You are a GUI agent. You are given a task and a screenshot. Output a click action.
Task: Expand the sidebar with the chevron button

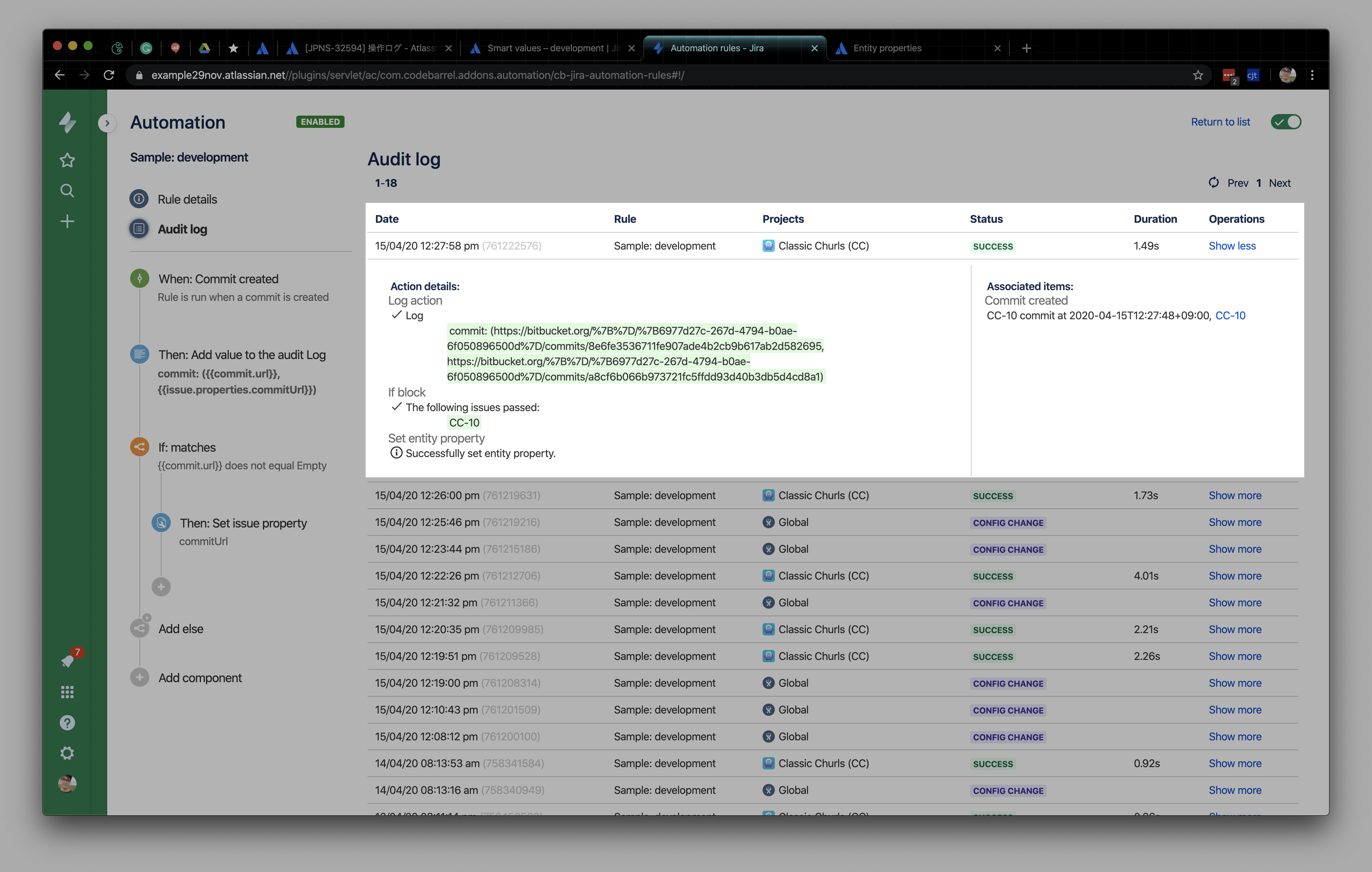coord(106,123)
